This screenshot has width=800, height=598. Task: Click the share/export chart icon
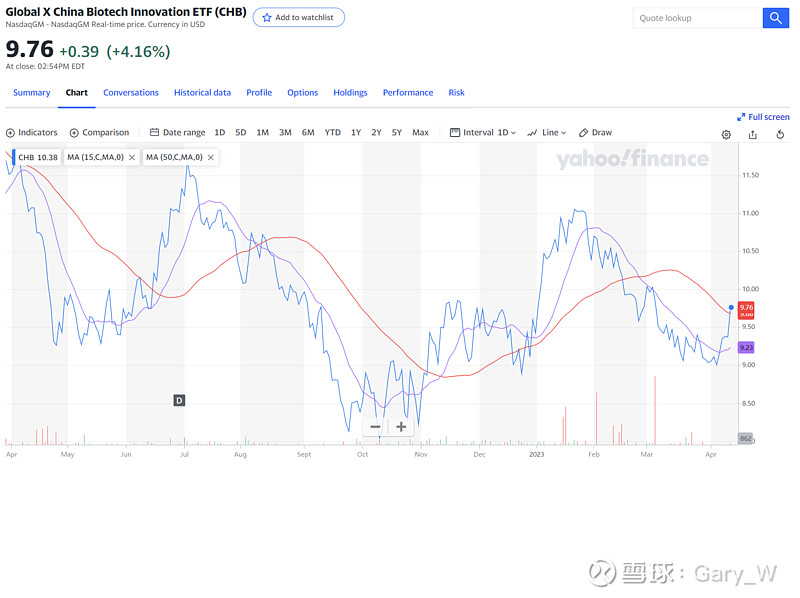753,134
